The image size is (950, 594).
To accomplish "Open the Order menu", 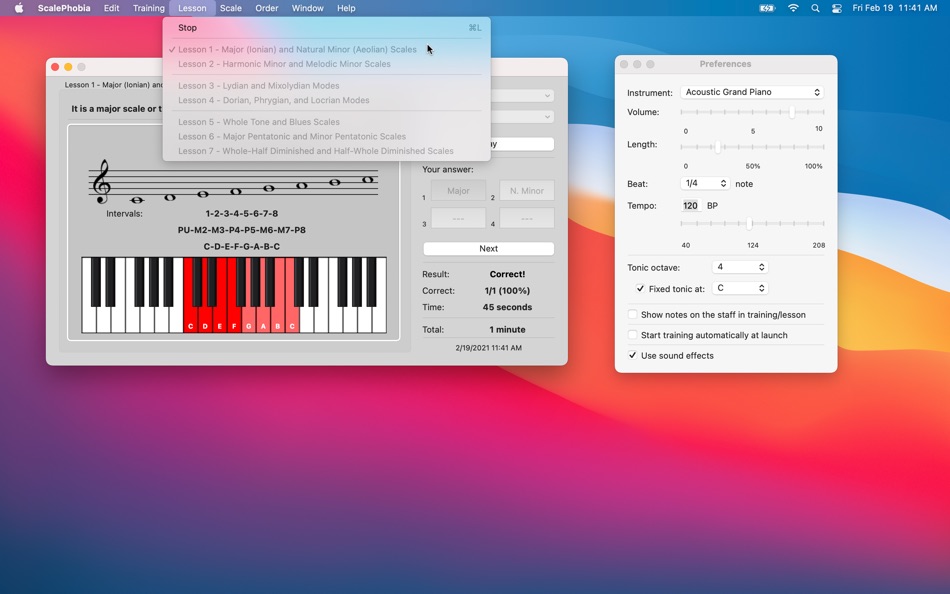I will pos(267,8).
